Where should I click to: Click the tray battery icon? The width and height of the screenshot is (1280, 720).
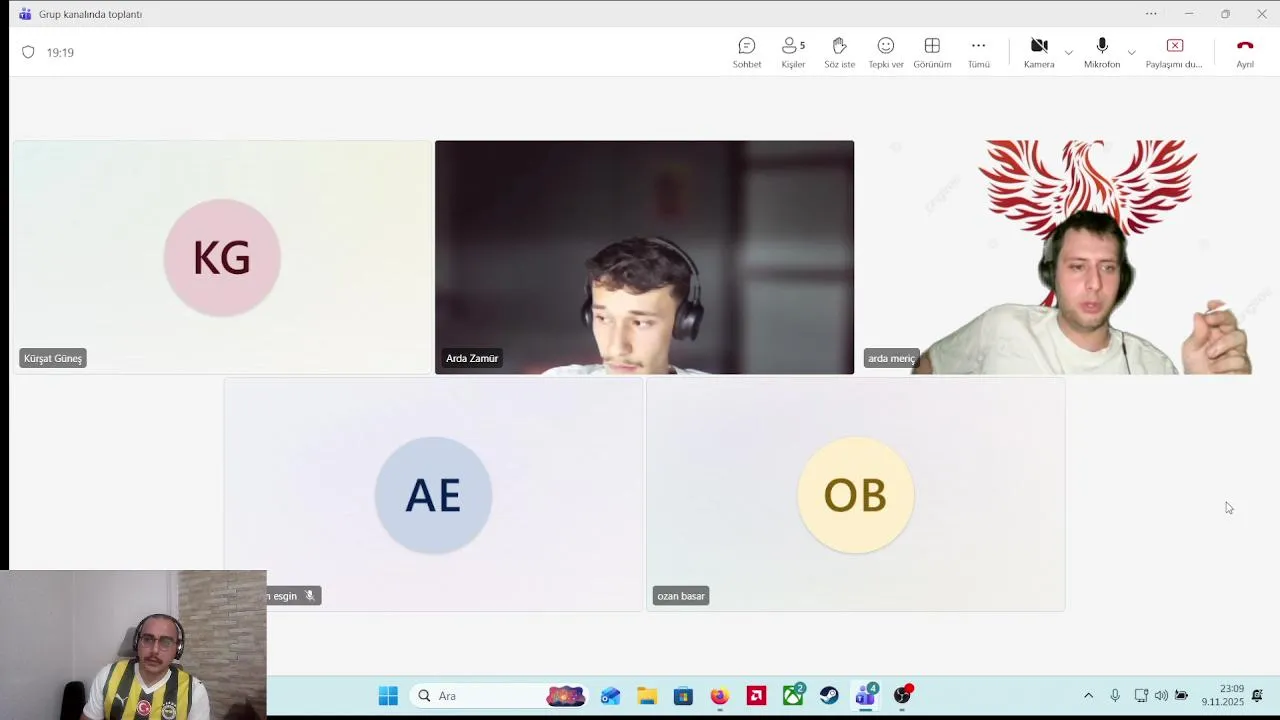tap(1182, 696)
